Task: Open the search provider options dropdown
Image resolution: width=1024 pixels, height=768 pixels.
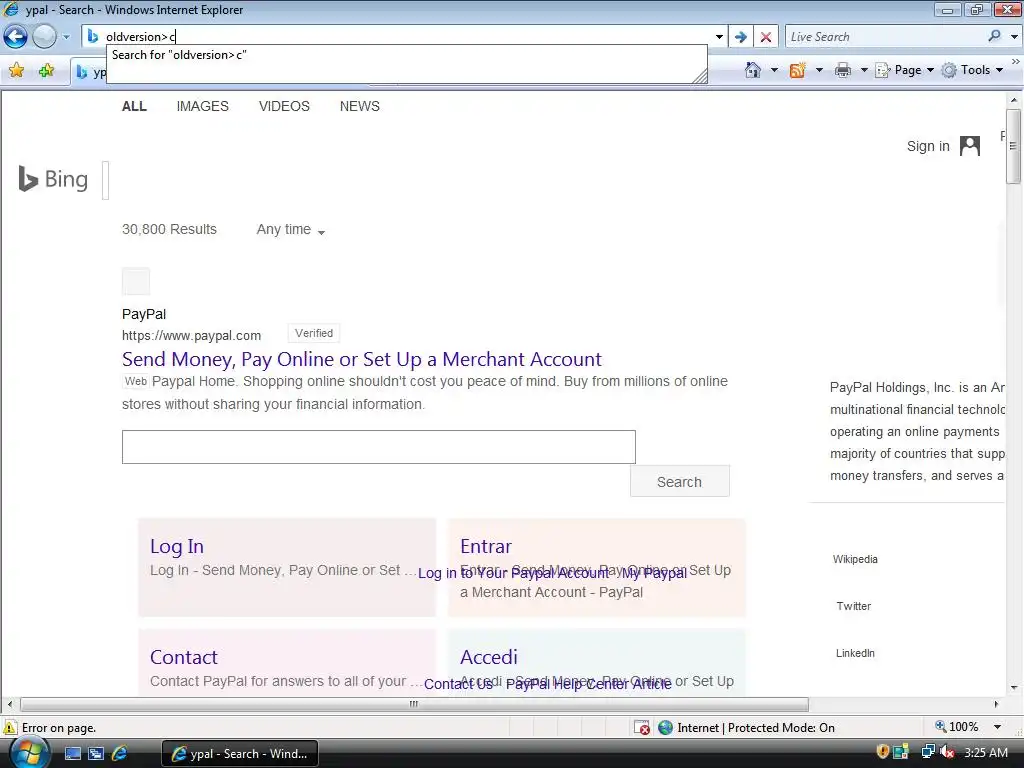Action: click(1014, 37)
